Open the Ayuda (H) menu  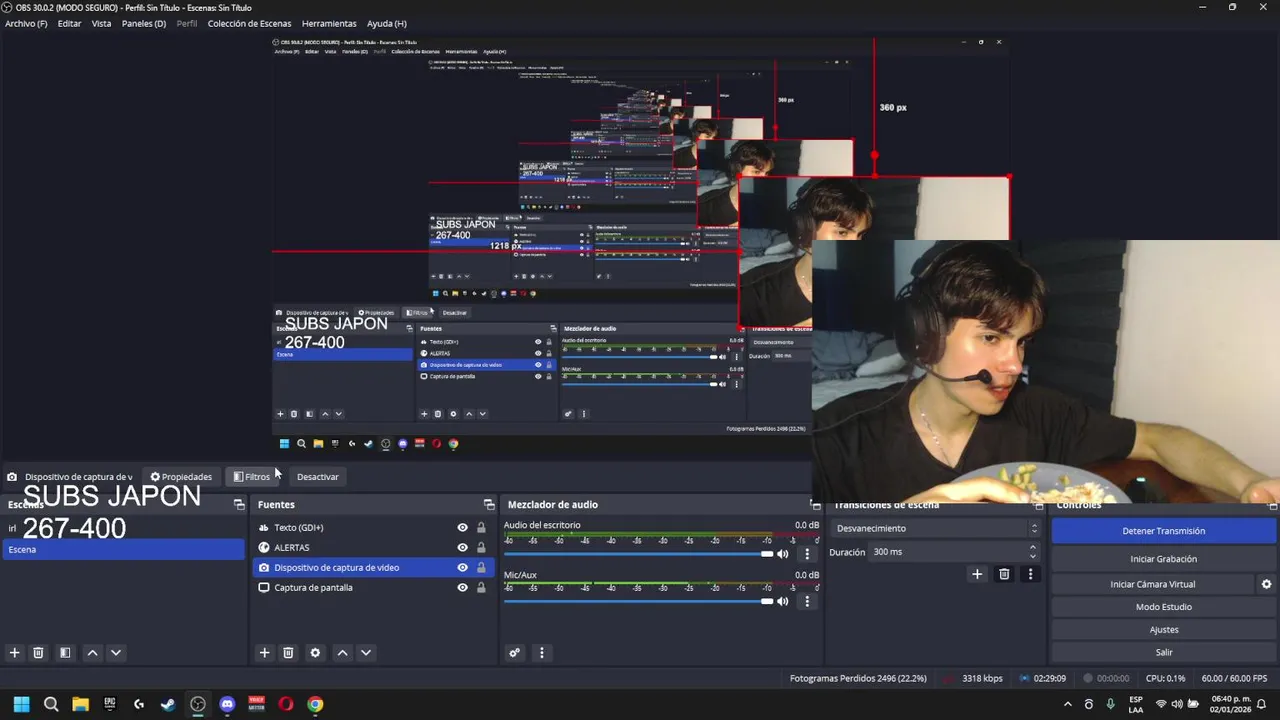click(386, 23)
